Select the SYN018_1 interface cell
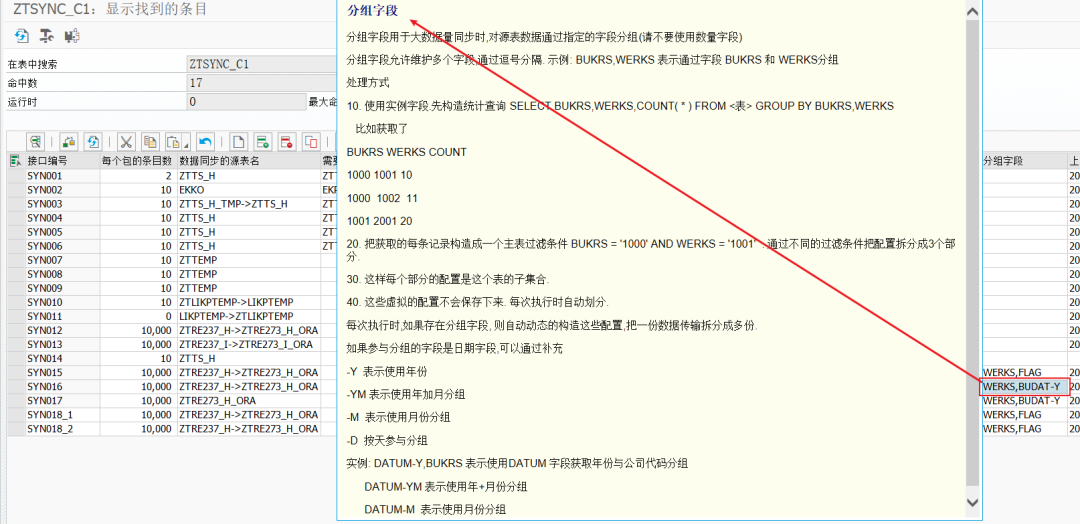1080x524 pixels. pos(63,415)
